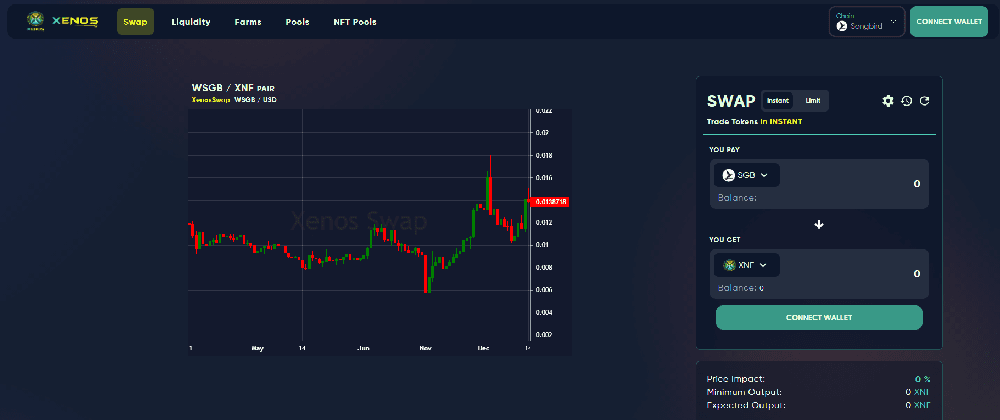
Task: Click Connect Wallet in swap panel
Action: pyautogui.click(x=819, y=317)
